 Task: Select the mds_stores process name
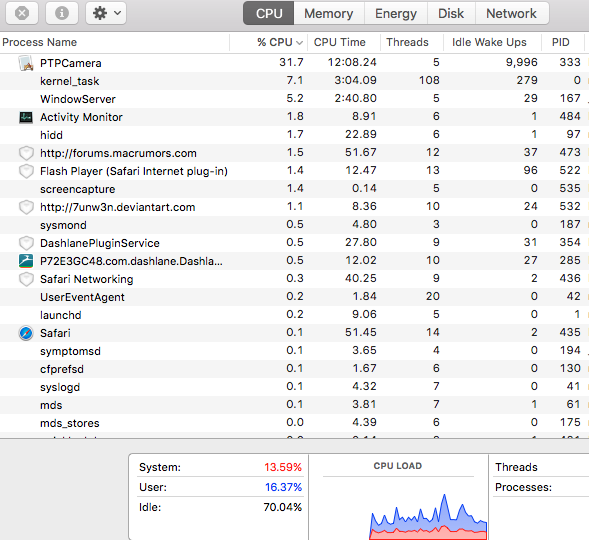pos(70,423)
